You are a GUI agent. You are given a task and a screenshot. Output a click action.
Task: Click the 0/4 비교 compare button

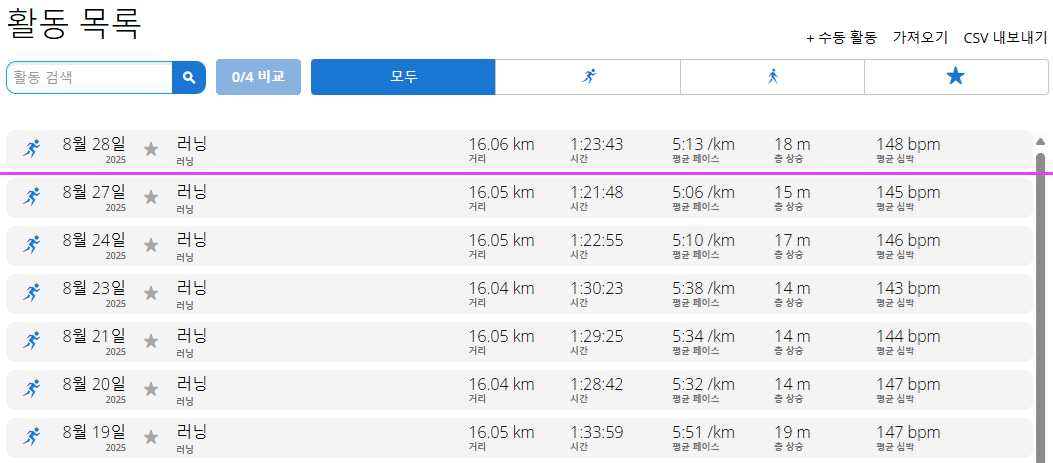point(259,77)
